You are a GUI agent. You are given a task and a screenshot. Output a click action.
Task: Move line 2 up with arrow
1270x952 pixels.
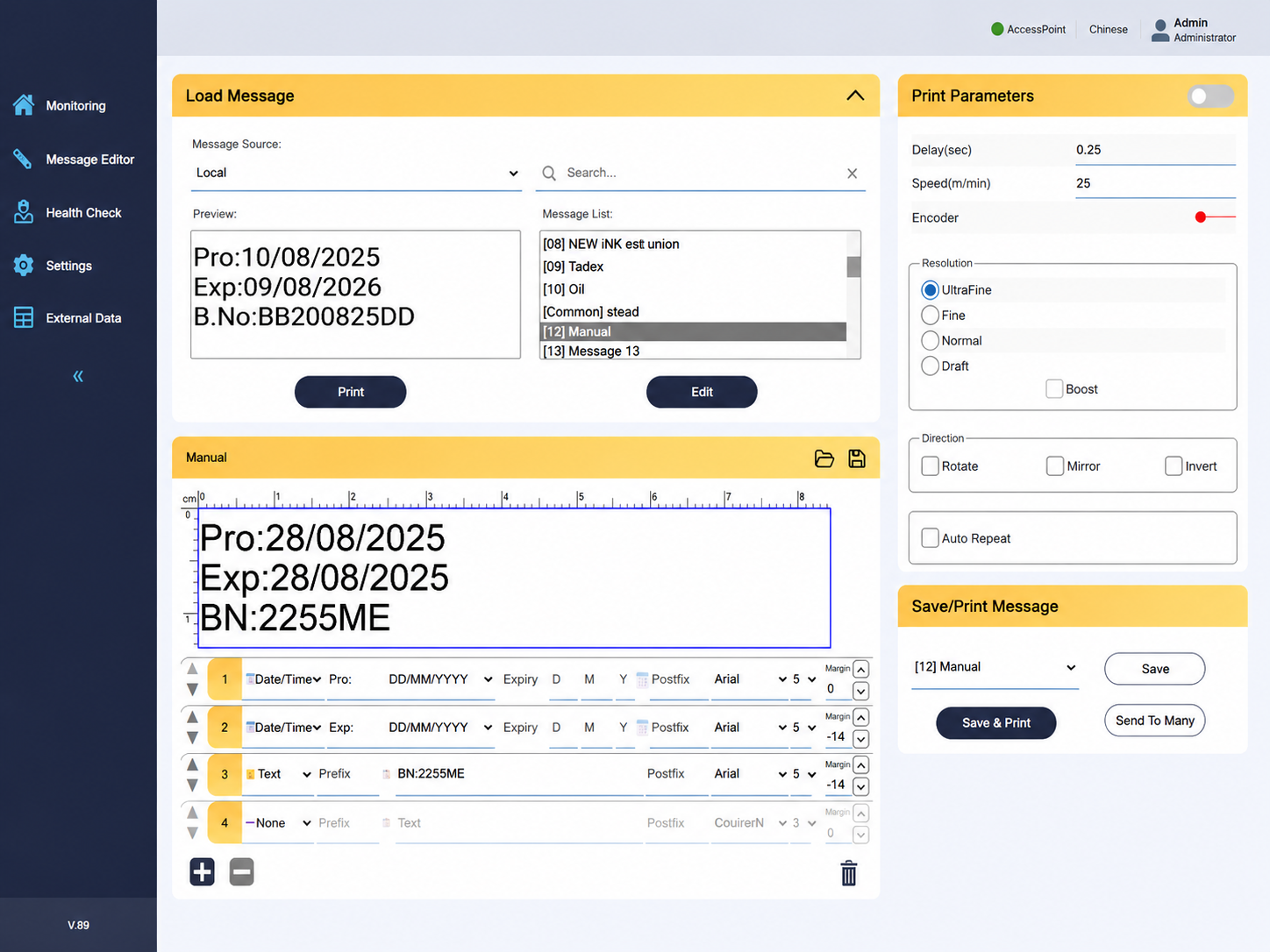click(x=193, y=717)
